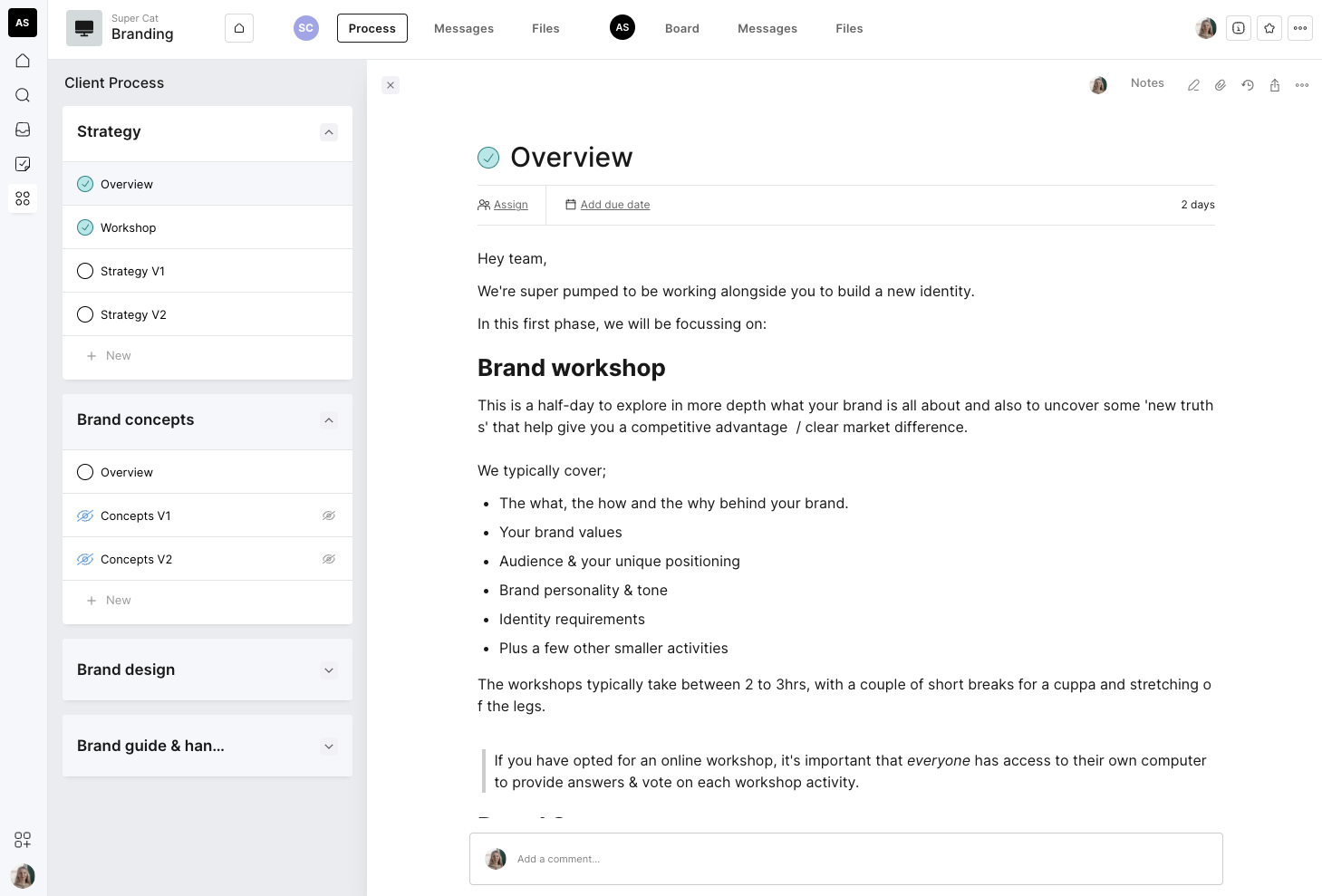
Task: Click the Add due date link
Action: [x=615, y=205]
